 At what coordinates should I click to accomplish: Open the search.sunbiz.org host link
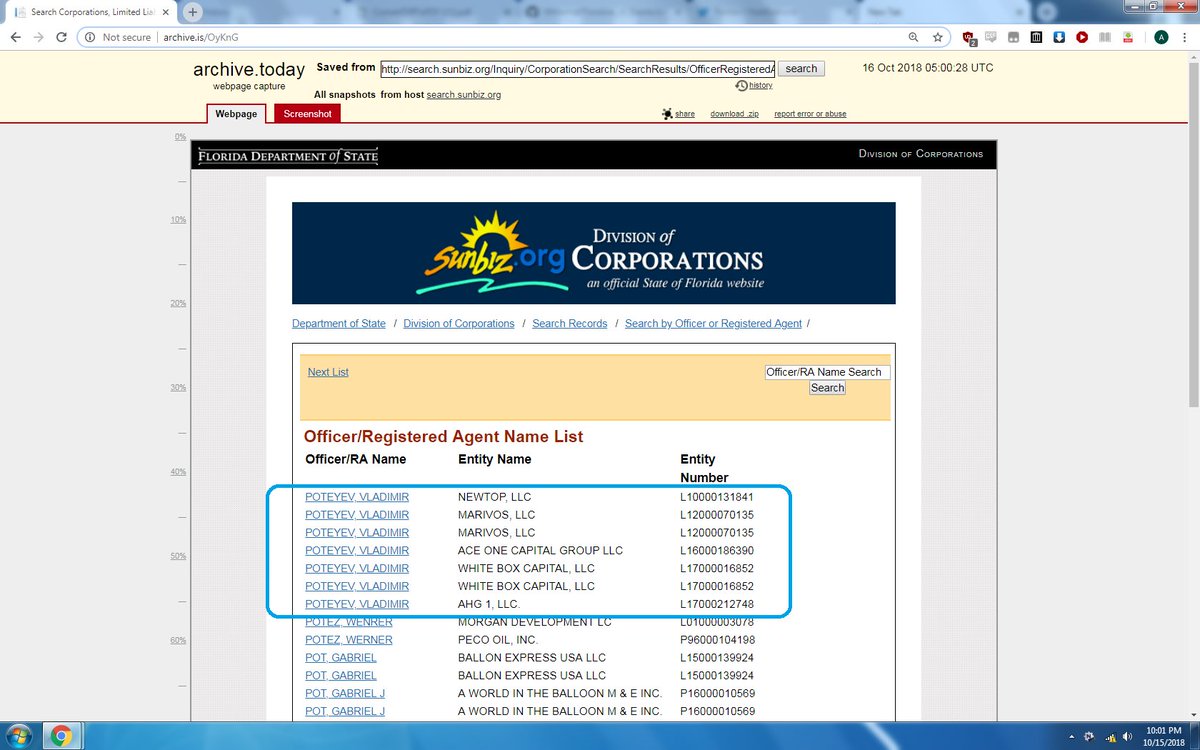coord(463,95)
